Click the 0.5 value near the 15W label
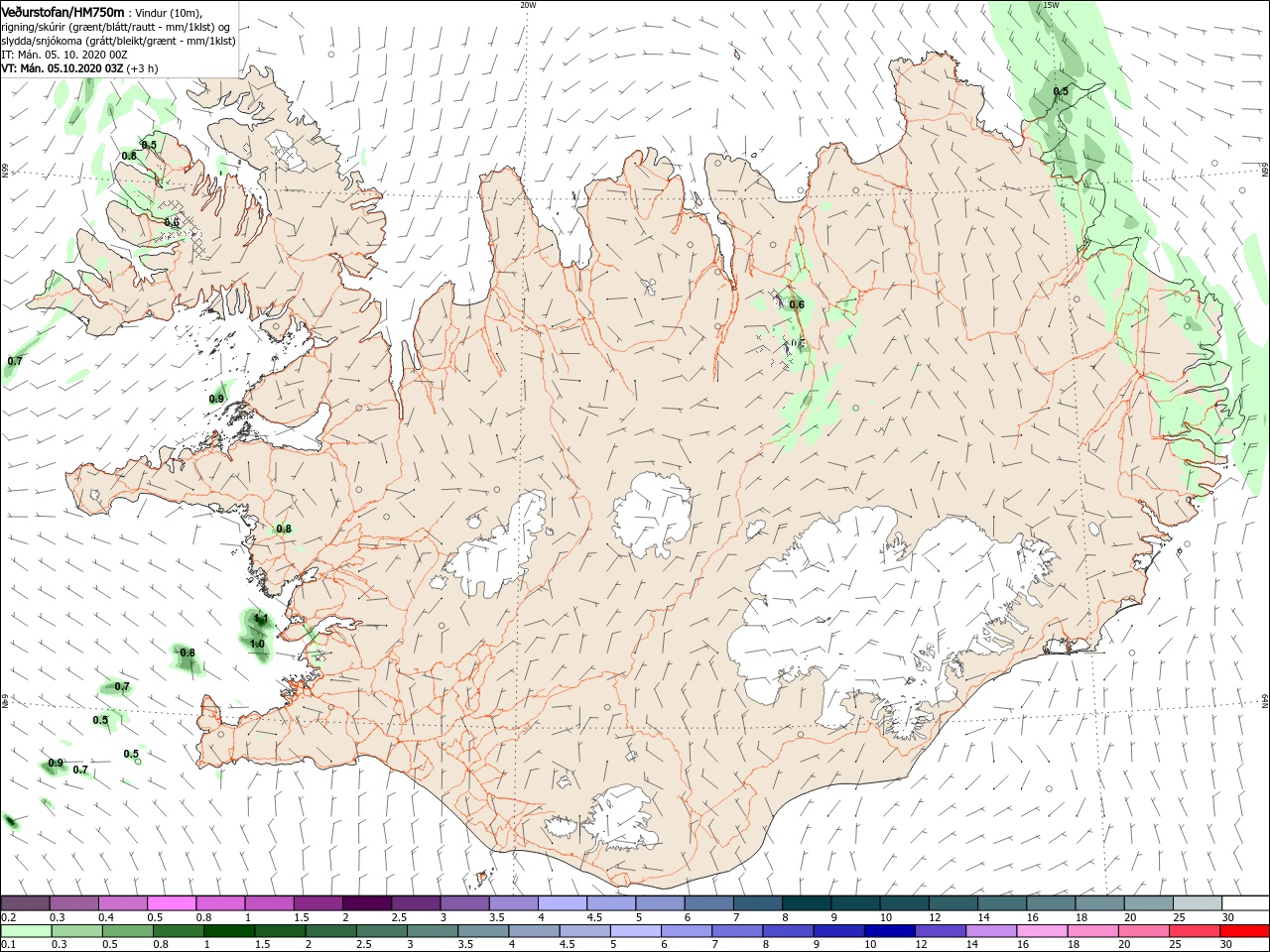Screen dimensions: 1270x952 tap(1061, 91)
